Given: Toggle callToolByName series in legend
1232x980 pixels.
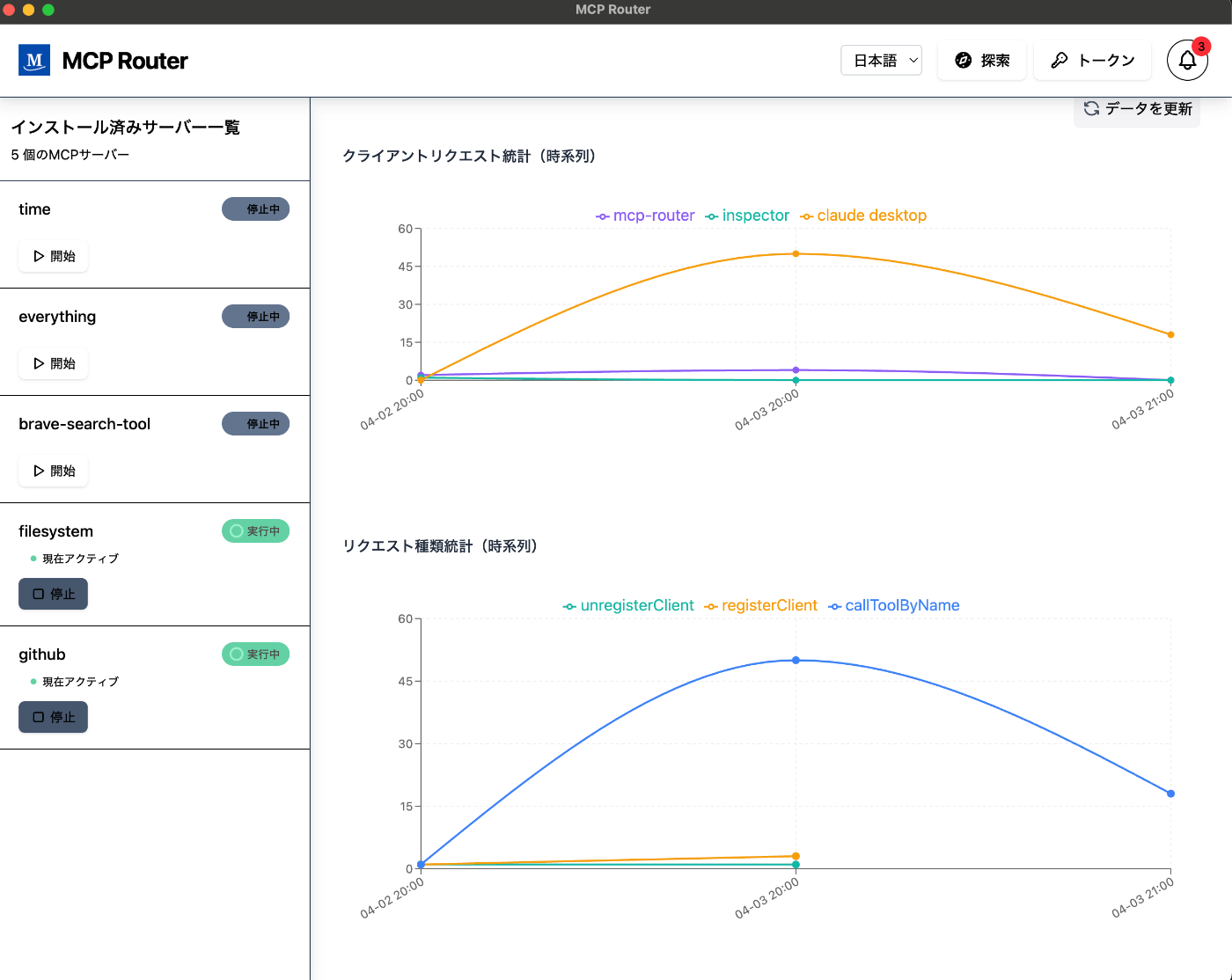Looking at the screenshot, I should coord(894,605).
